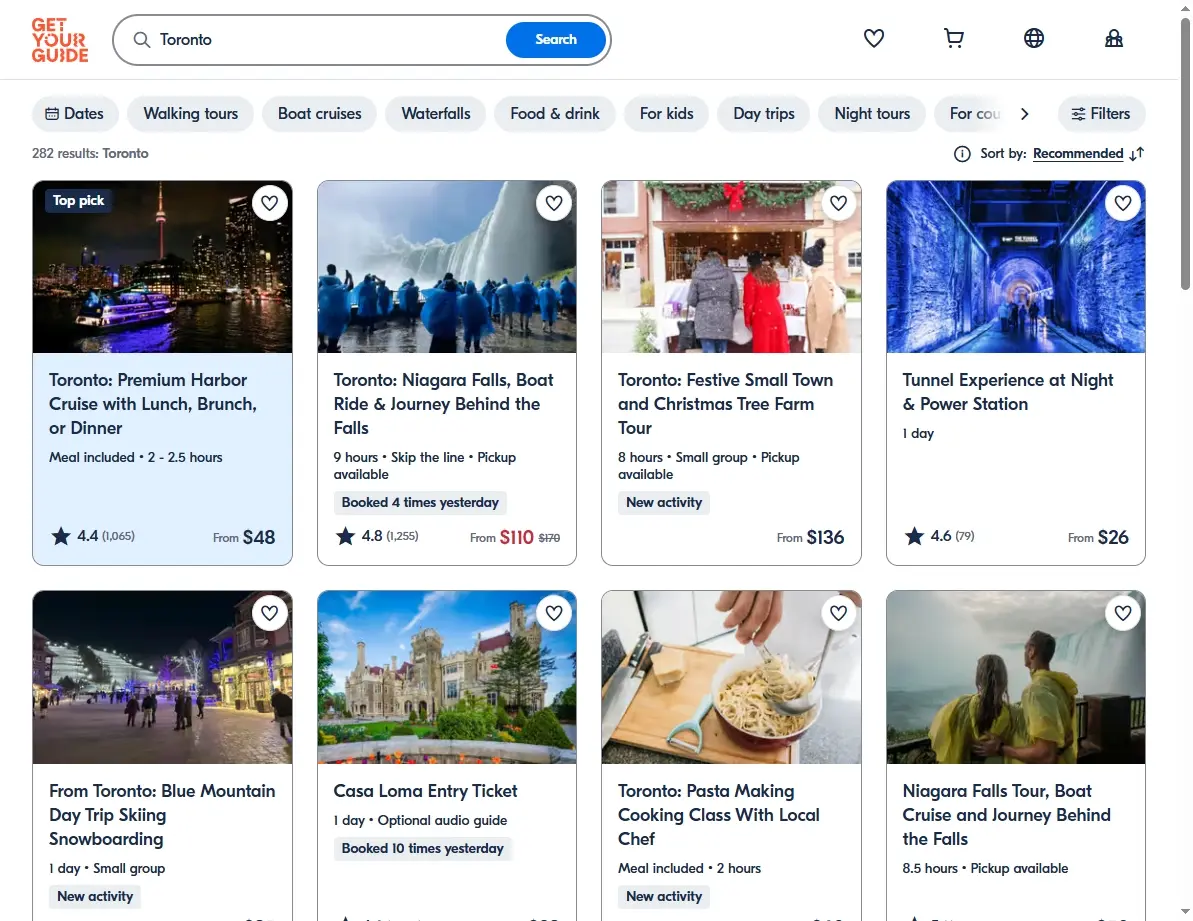Screen dimensions: 1193x921
Task: Open the Filters panel
Action: 1101,114
